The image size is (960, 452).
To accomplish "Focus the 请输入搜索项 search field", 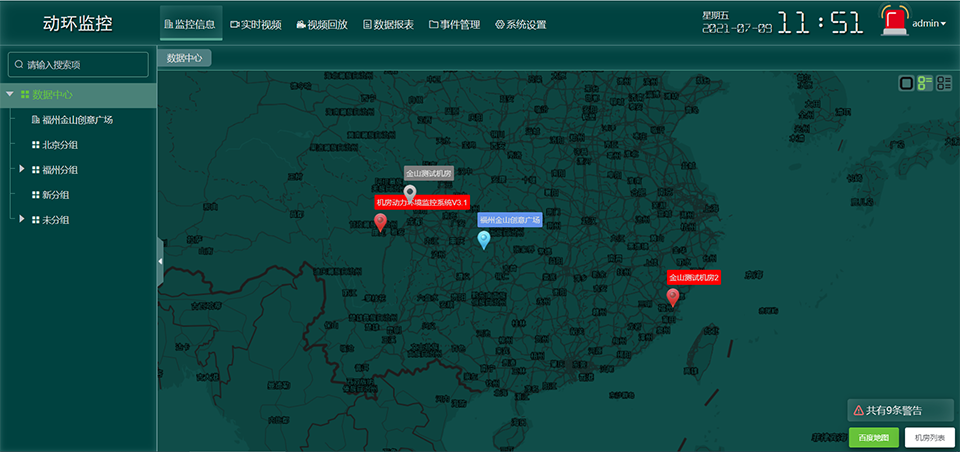I will 78,64.
